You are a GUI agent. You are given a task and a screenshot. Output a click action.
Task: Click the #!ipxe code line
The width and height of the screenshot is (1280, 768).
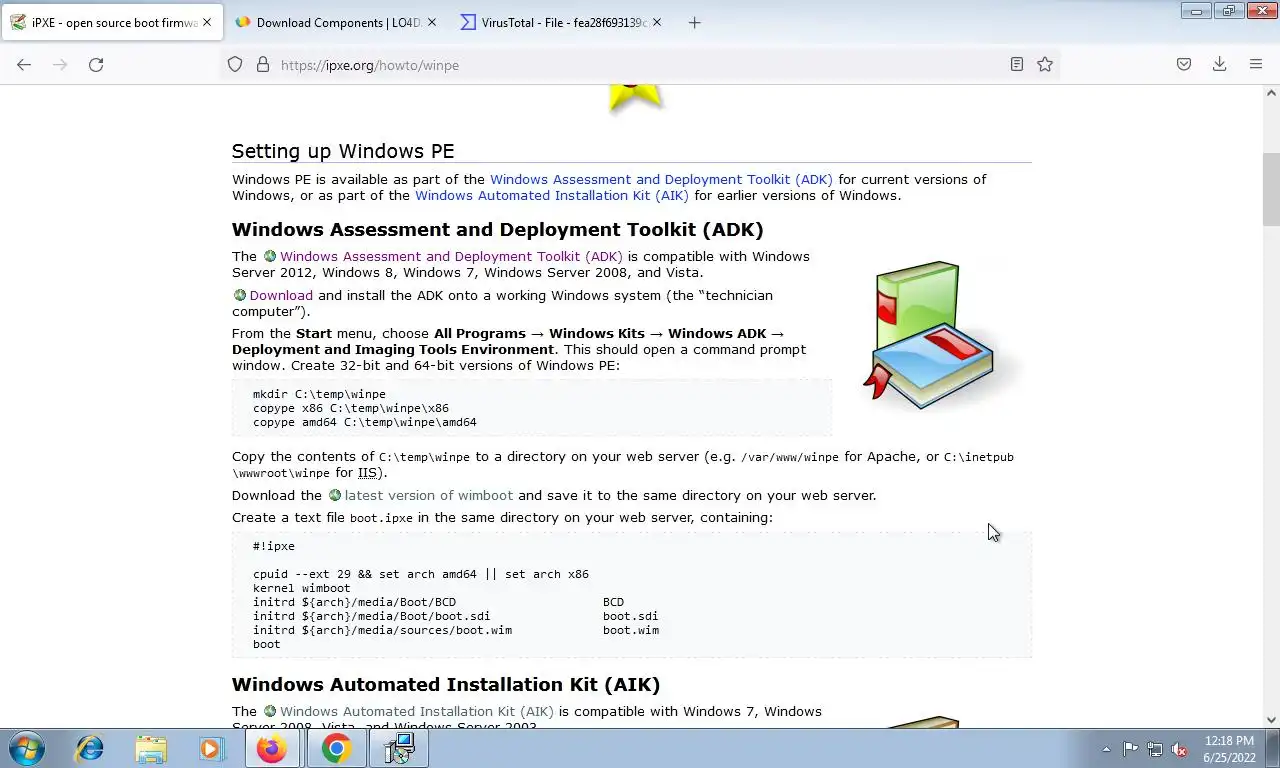(274, 546)
